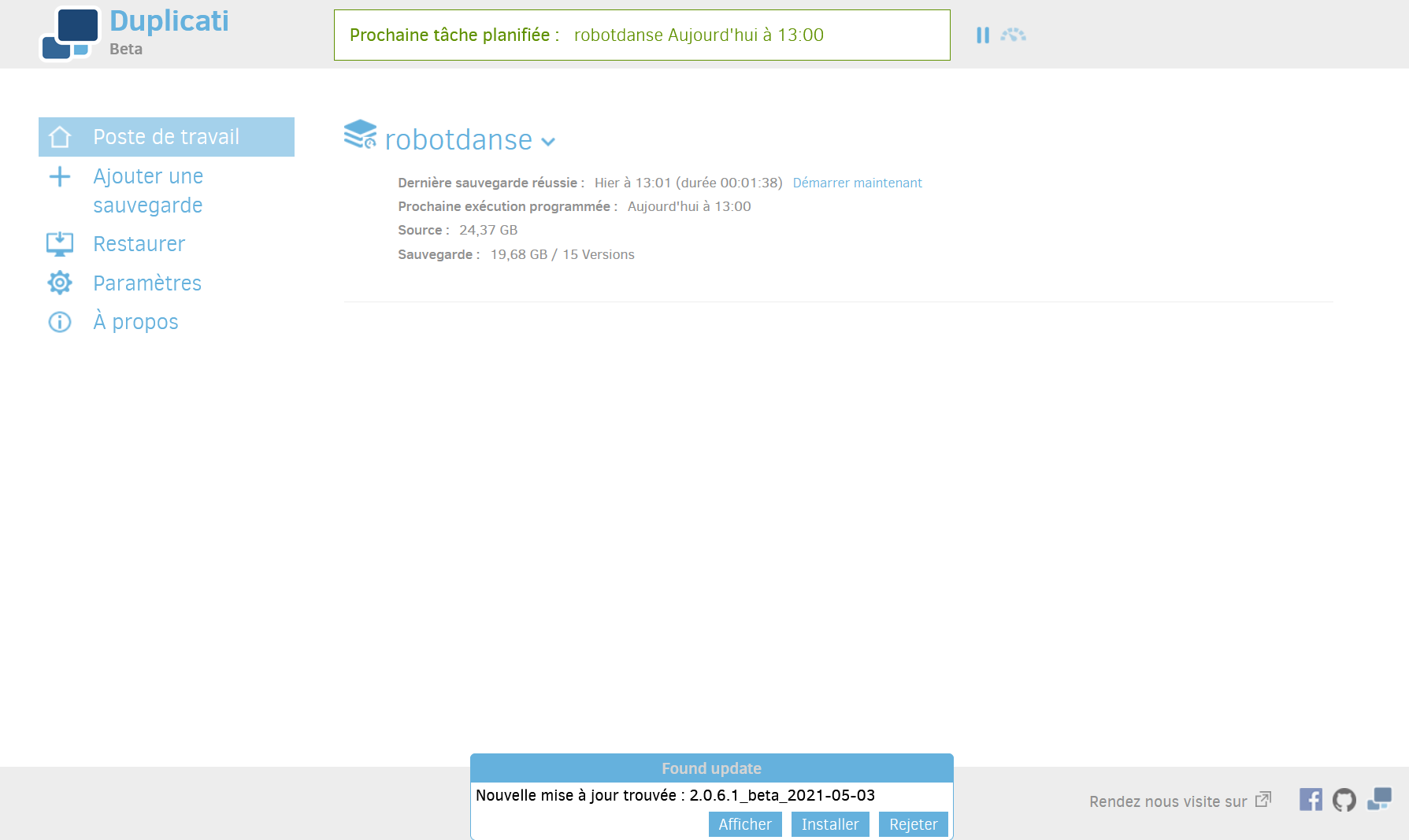
Task: Click the Duplicati title text
Action: (169, 21)
